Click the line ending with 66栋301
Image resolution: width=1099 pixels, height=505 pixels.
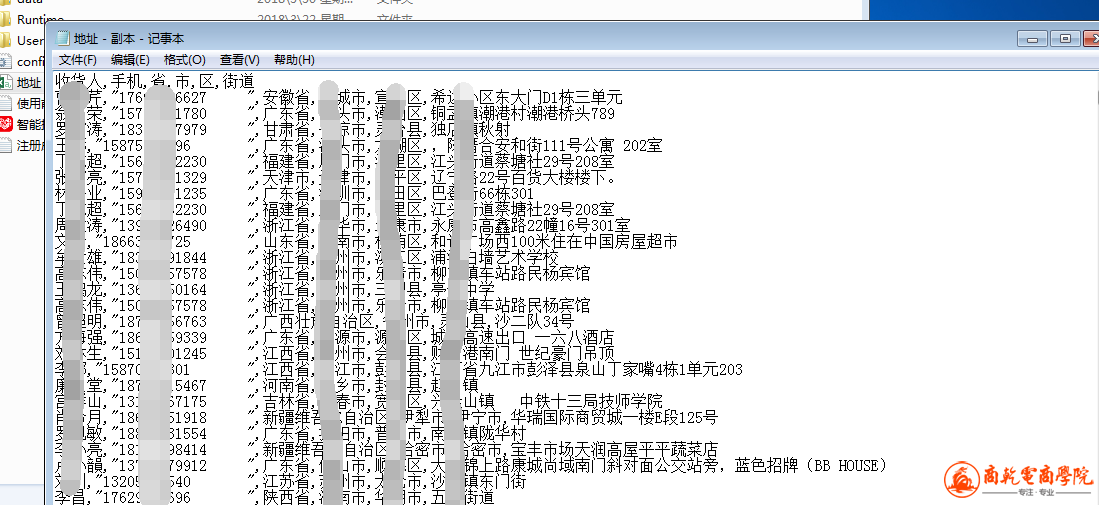pyautogui.click(x=294, y=194)
